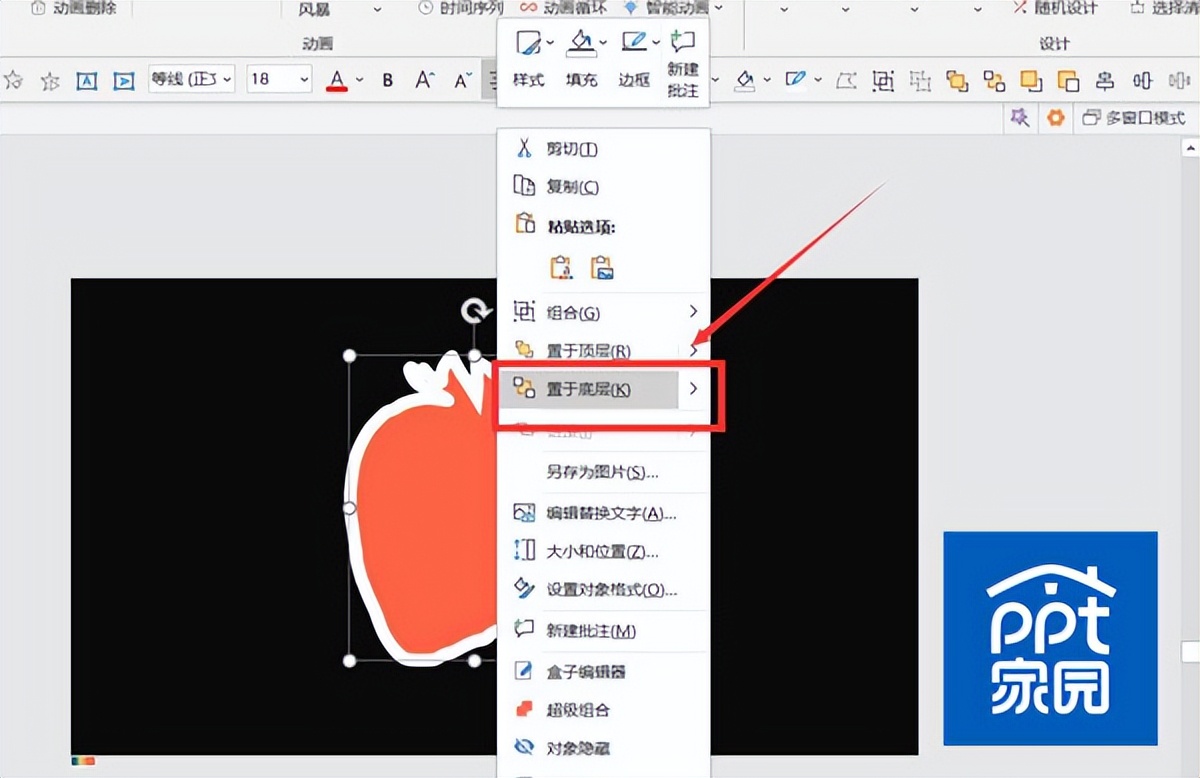Select the Bold formatting icon
This screenshot has width=1200, height=778.
pyautogui.click(x=387, y=79)
